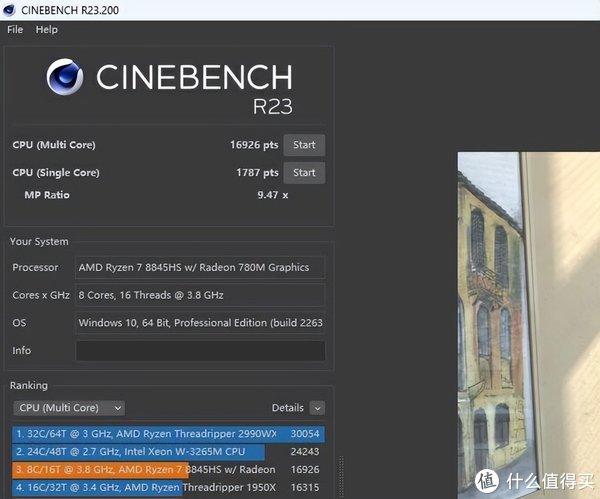Select ranking row 1 Threadripper 2990WX
Viewport: 600px width, 499px height.
coord(168,434)
